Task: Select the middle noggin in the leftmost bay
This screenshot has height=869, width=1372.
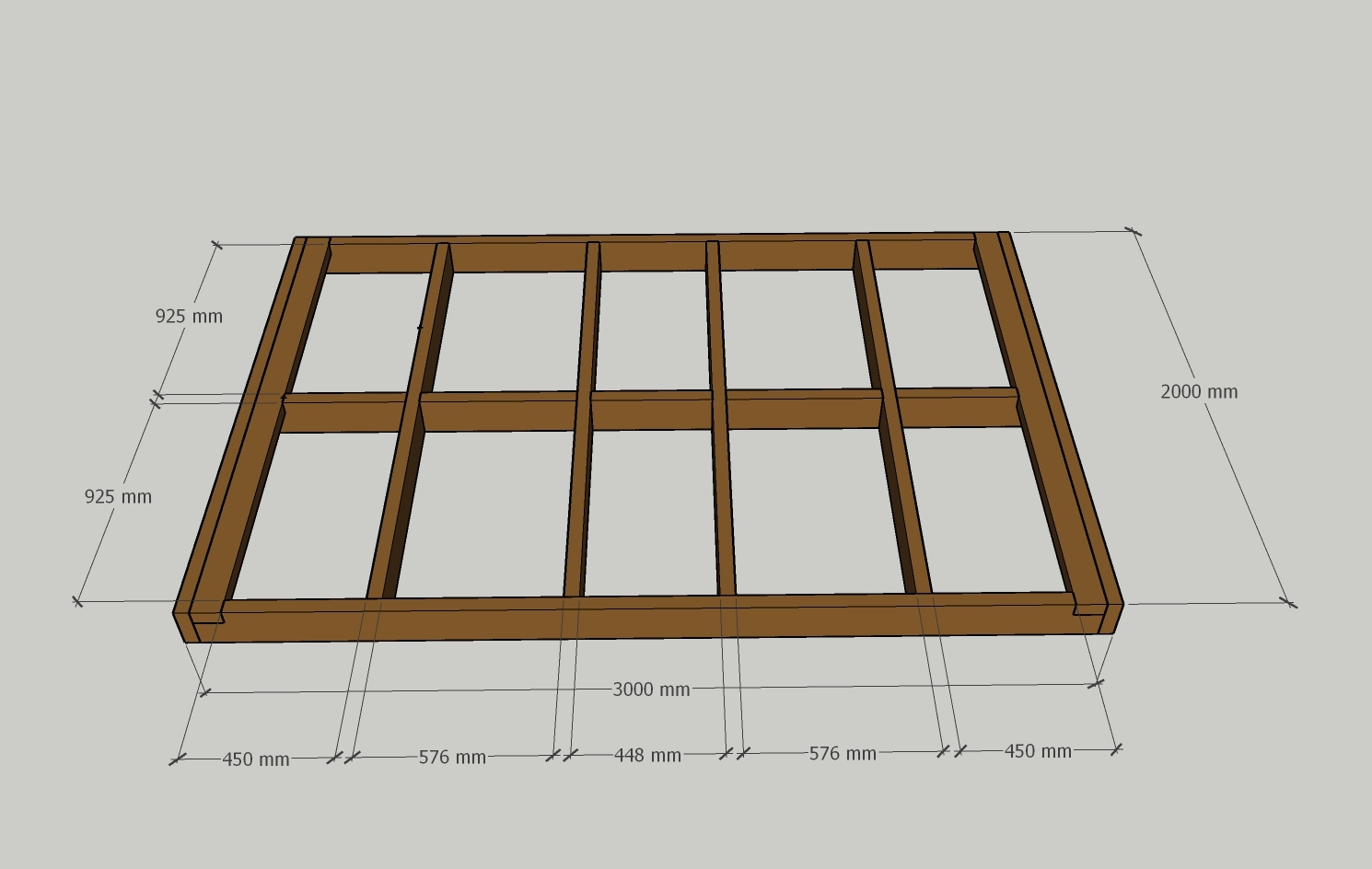Action: [x=341, y=414]
